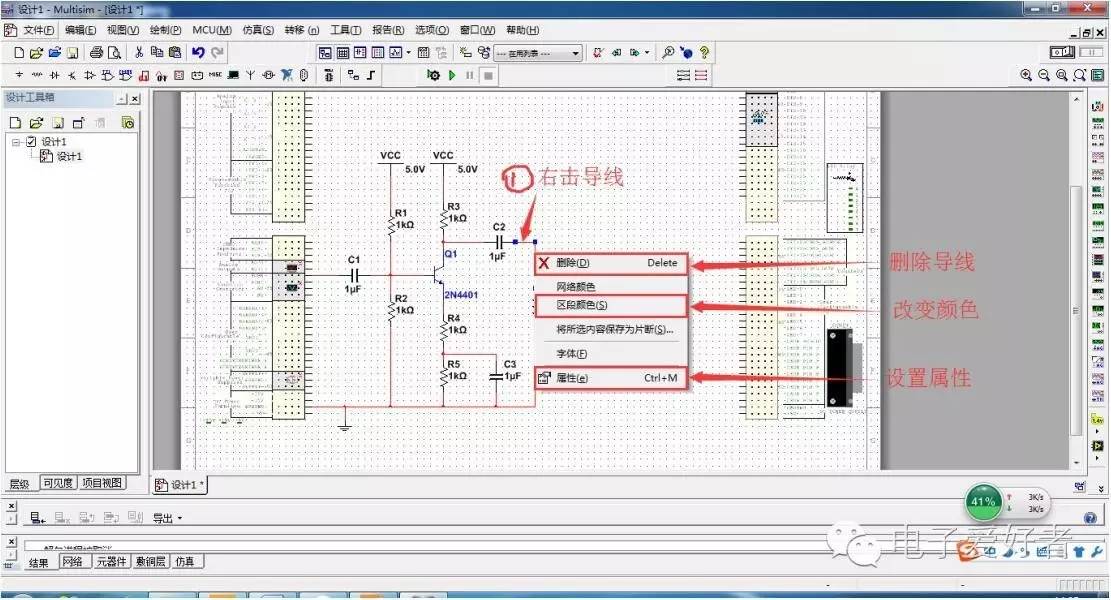
Task: Open the 选项(O) menu
Action: [x=432, y=30]
